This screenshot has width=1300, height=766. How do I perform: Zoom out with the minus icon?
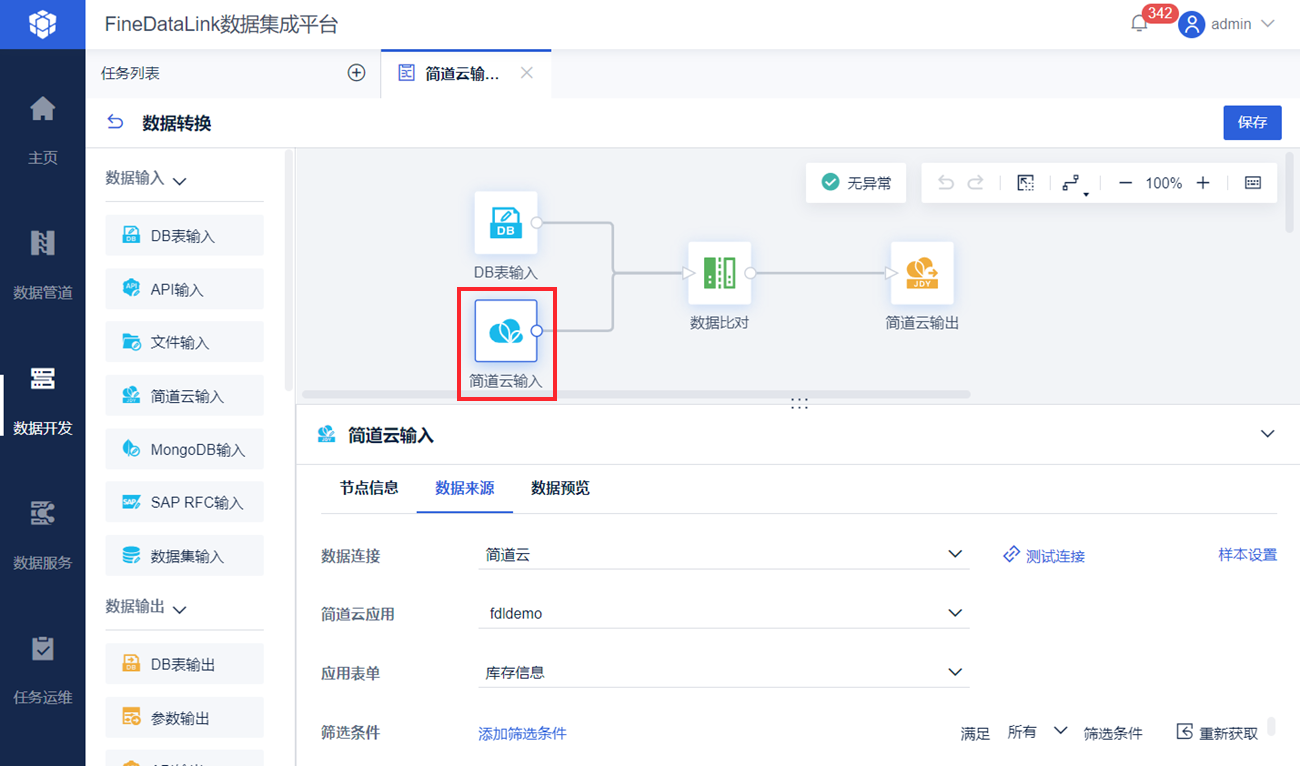tap(1125, 183)
